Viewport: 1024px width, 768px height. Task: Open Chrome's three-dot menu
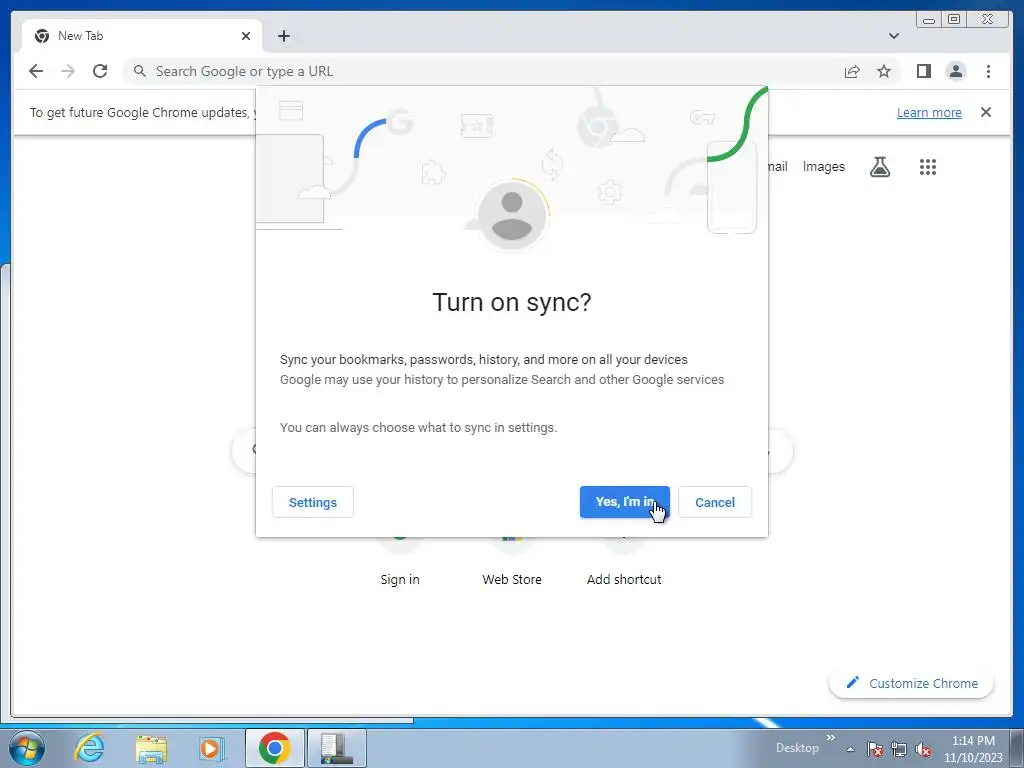(988, 71)
